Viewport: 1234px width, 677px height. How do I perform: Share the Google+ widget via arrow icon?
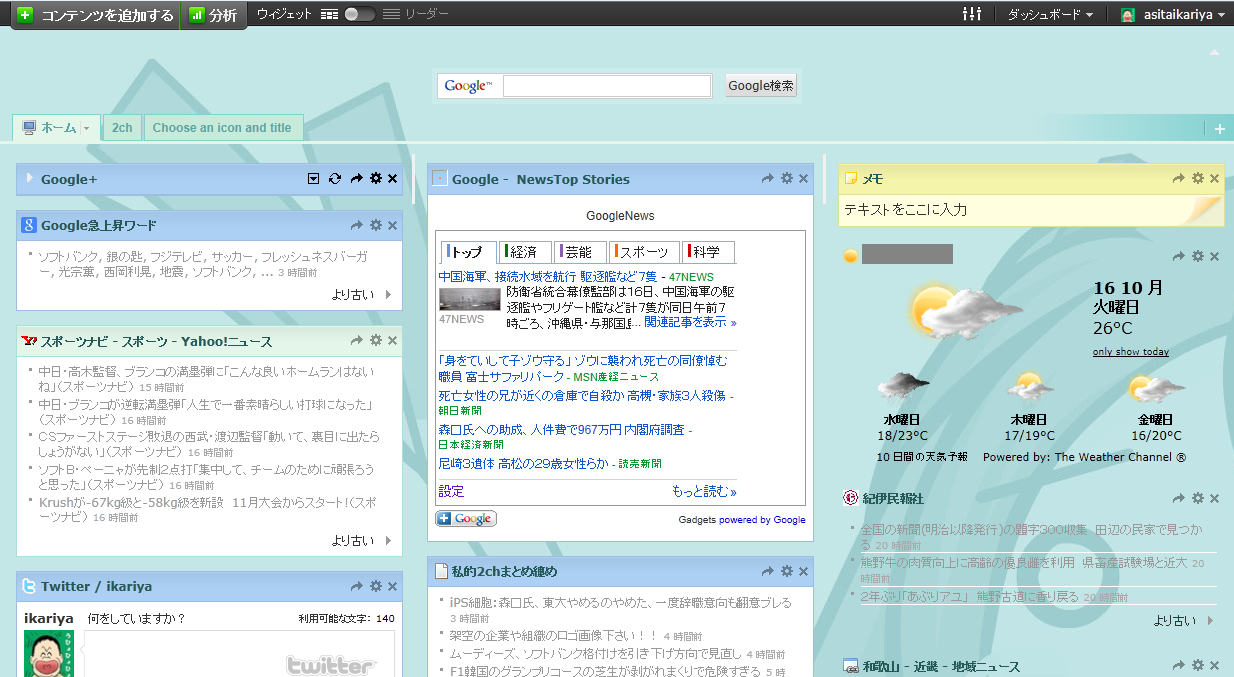pos(356,179)
